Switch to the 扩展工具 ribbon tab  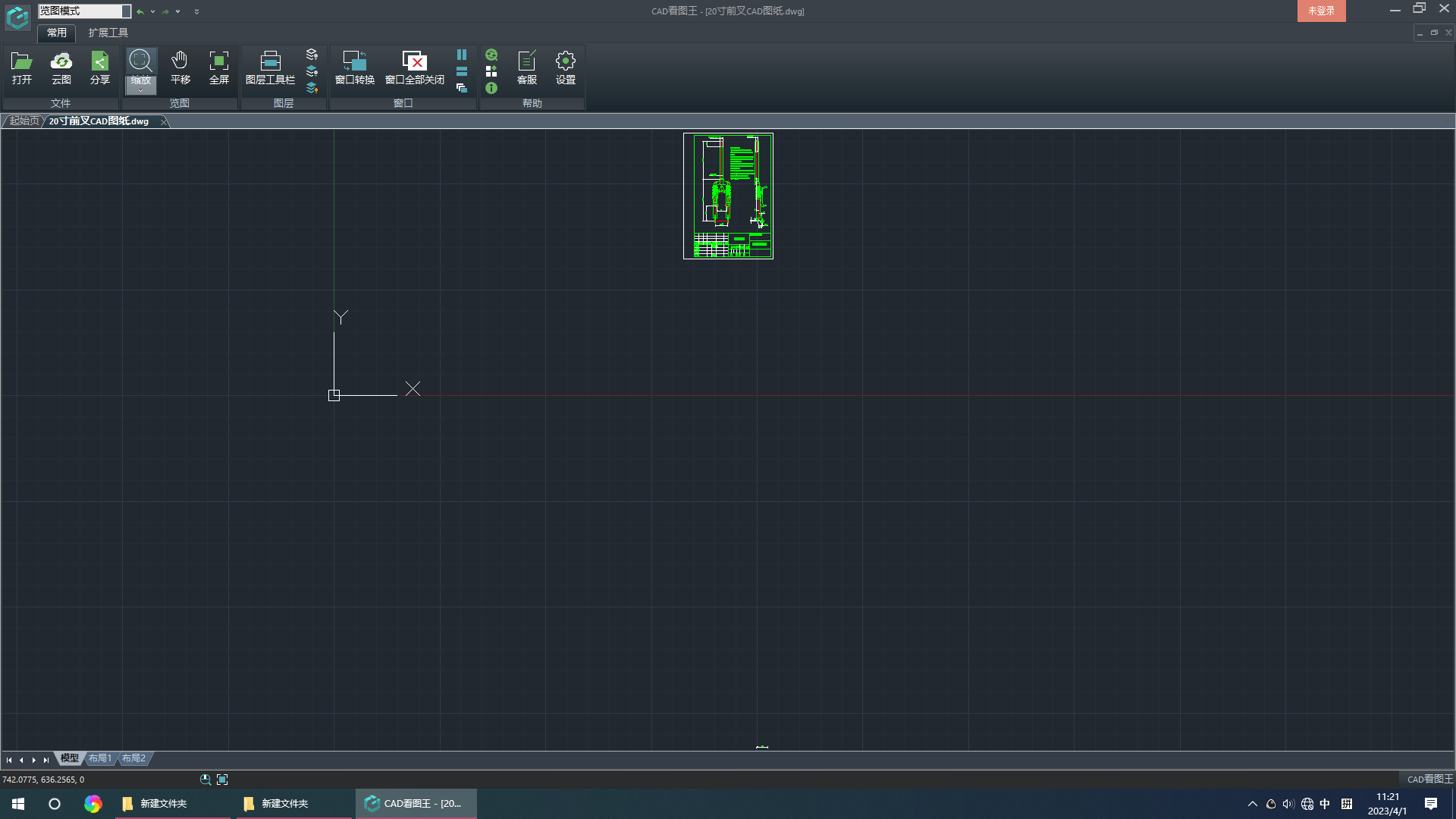click(x=107, y=33)
